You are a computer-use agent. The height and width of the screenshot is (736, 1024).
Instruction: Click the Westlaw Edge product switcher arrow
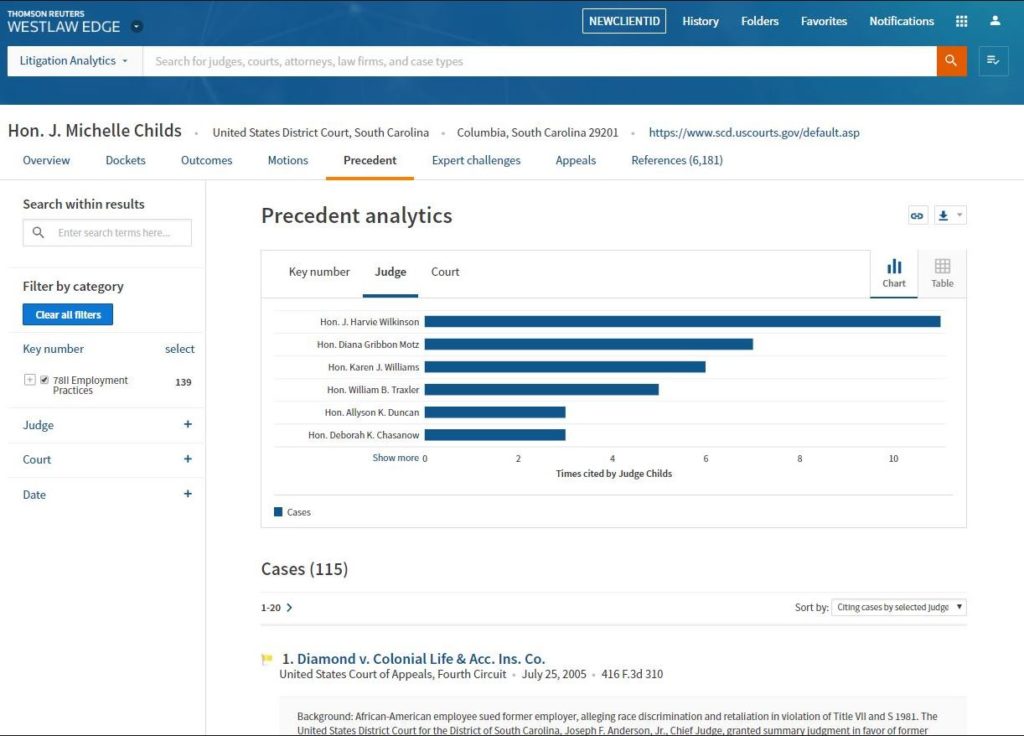click(136, 27)
